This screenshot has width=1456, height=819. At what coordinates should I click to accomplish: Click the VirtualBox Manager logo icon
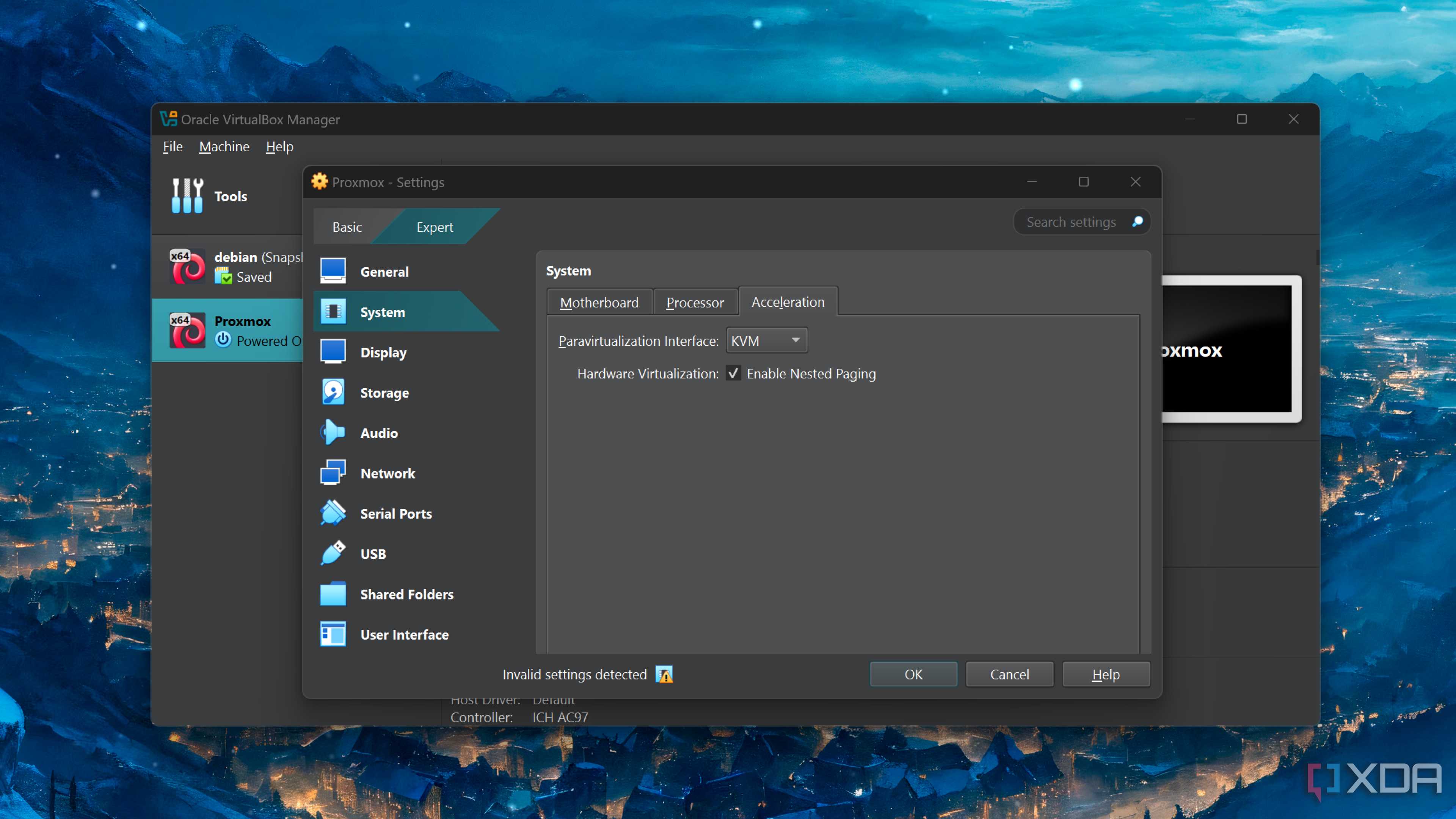168,119
